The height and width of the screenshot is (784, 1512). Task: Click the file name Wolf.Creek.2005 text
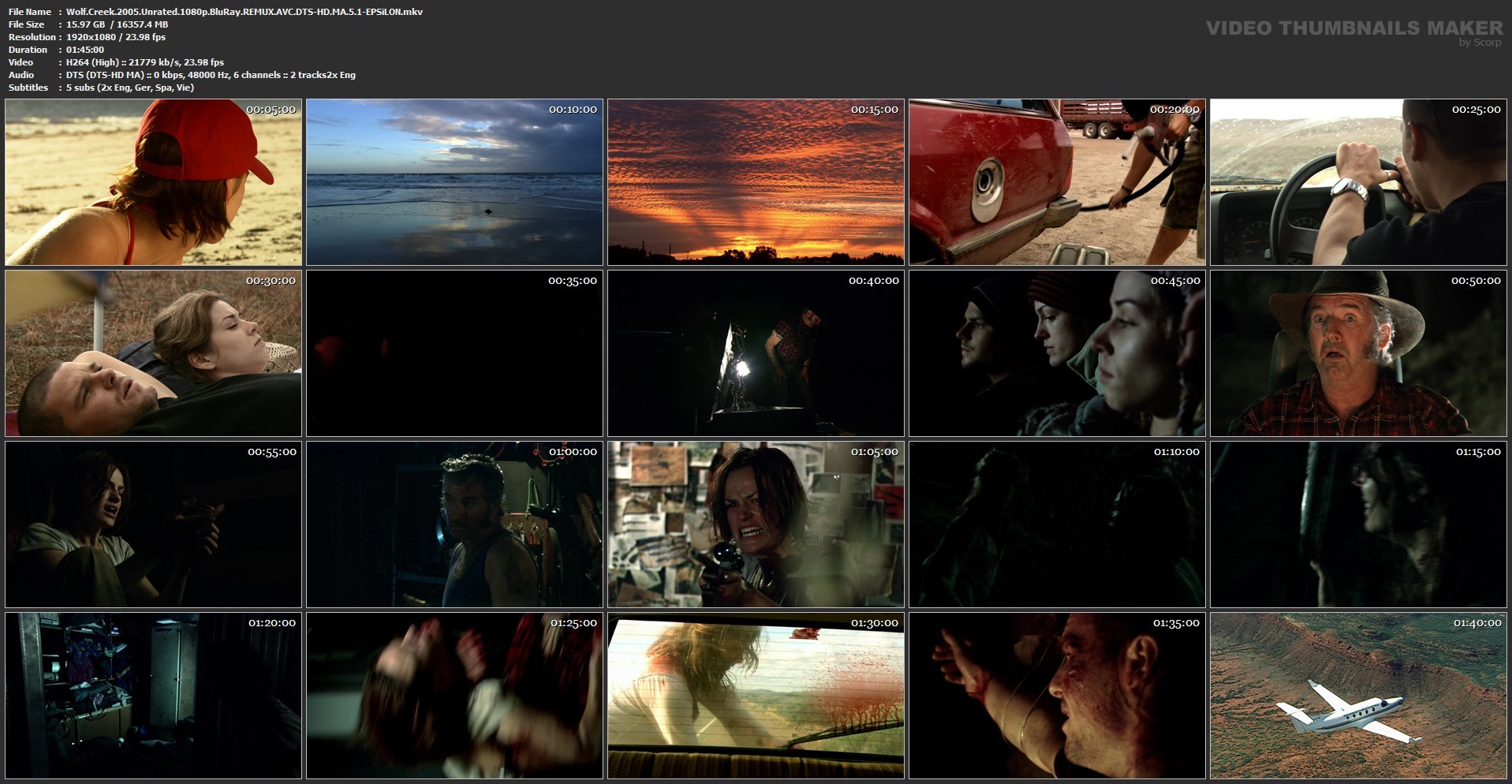pos(245,12)
